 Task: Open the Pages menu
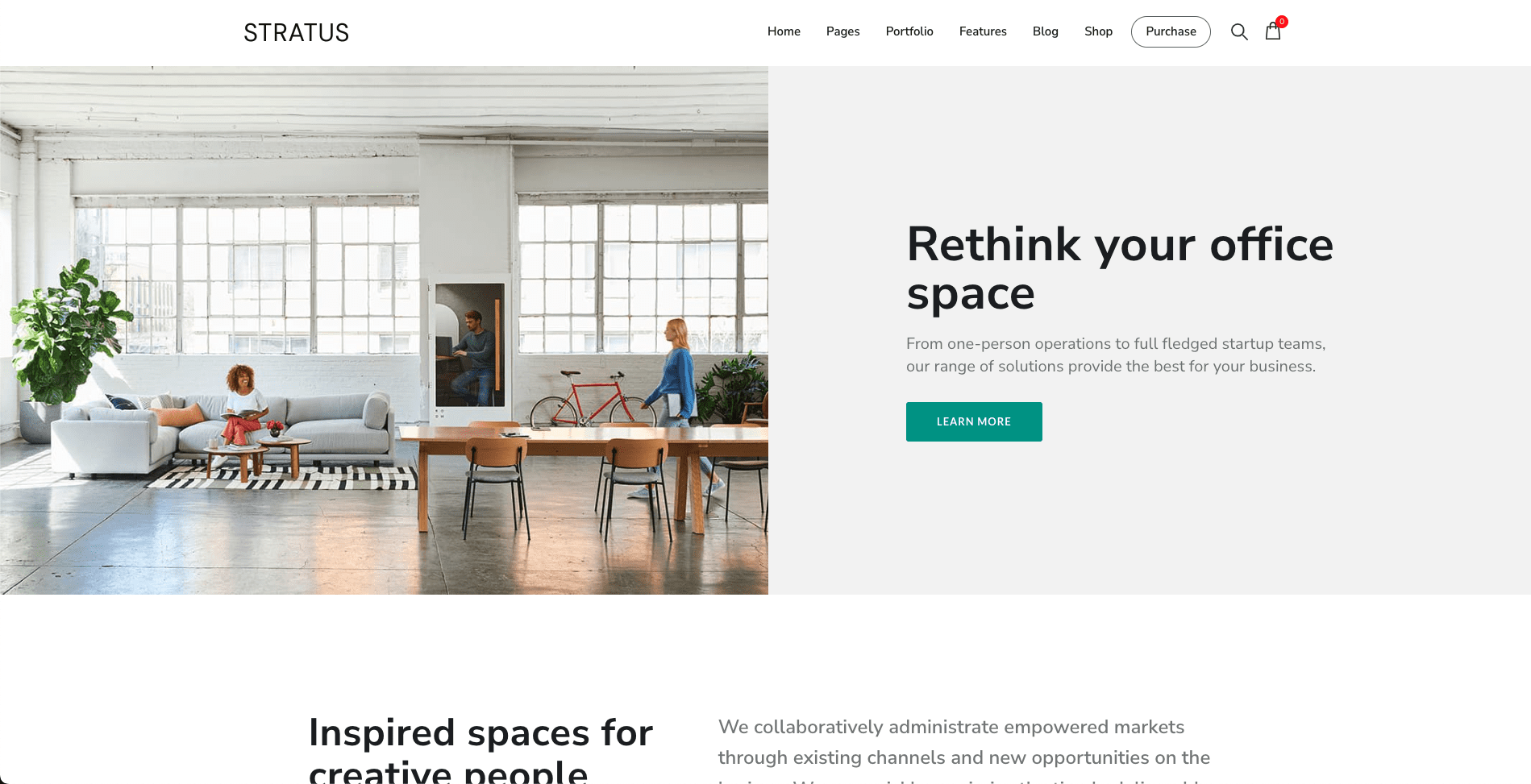(x=842, y=31)
